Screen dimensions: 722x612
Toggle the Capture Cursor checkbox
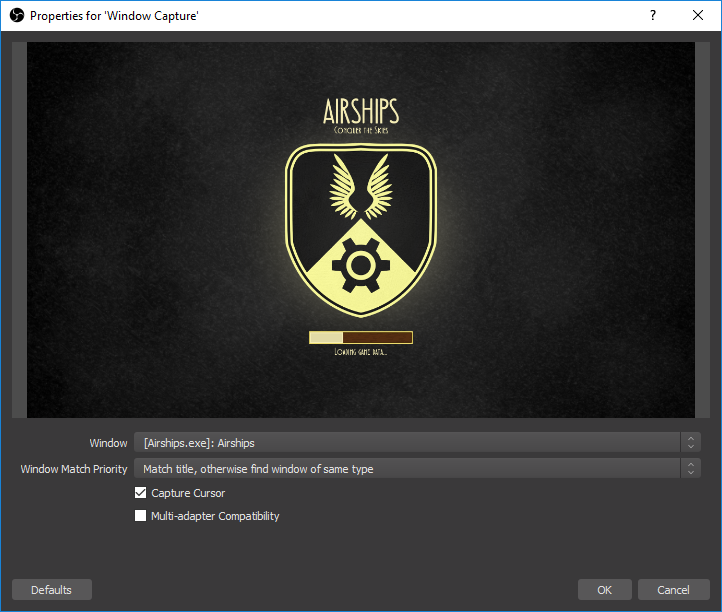click(140, 493)
